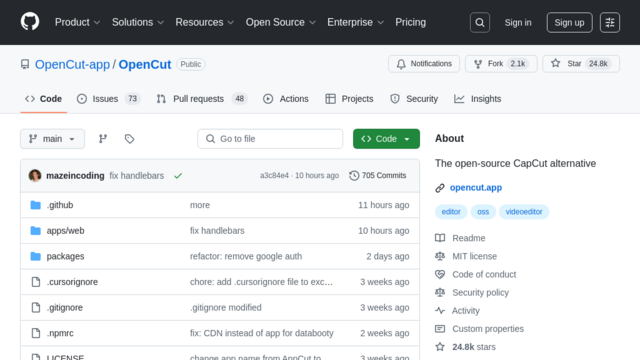The width and height of the screenshot is (640, 360).
Task: Click the .npmrc file icon
Action: coord(36,333)
